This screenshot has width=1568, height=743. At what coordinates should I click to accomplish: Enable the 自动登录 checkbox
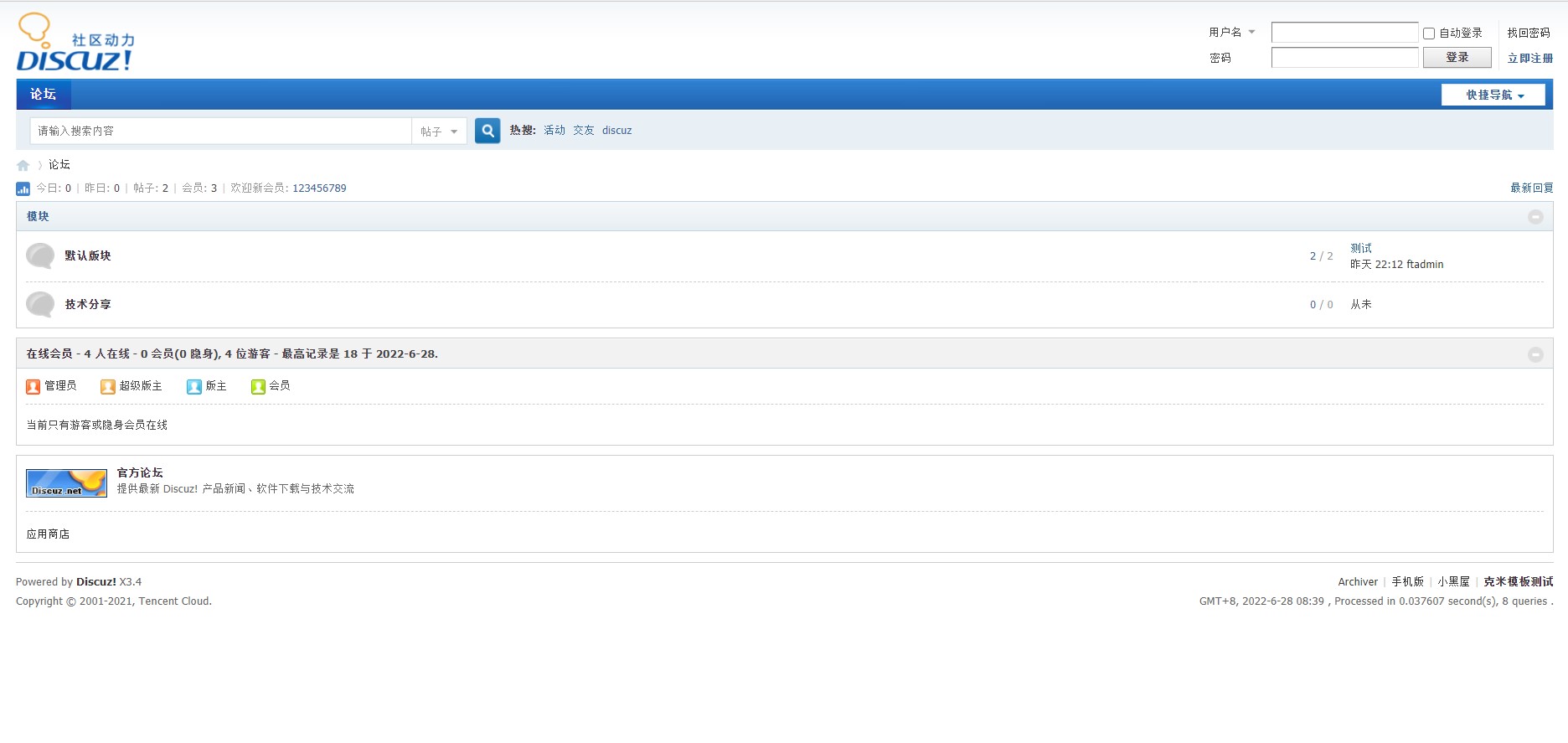pyautogui.click(x=1429, y=34)
